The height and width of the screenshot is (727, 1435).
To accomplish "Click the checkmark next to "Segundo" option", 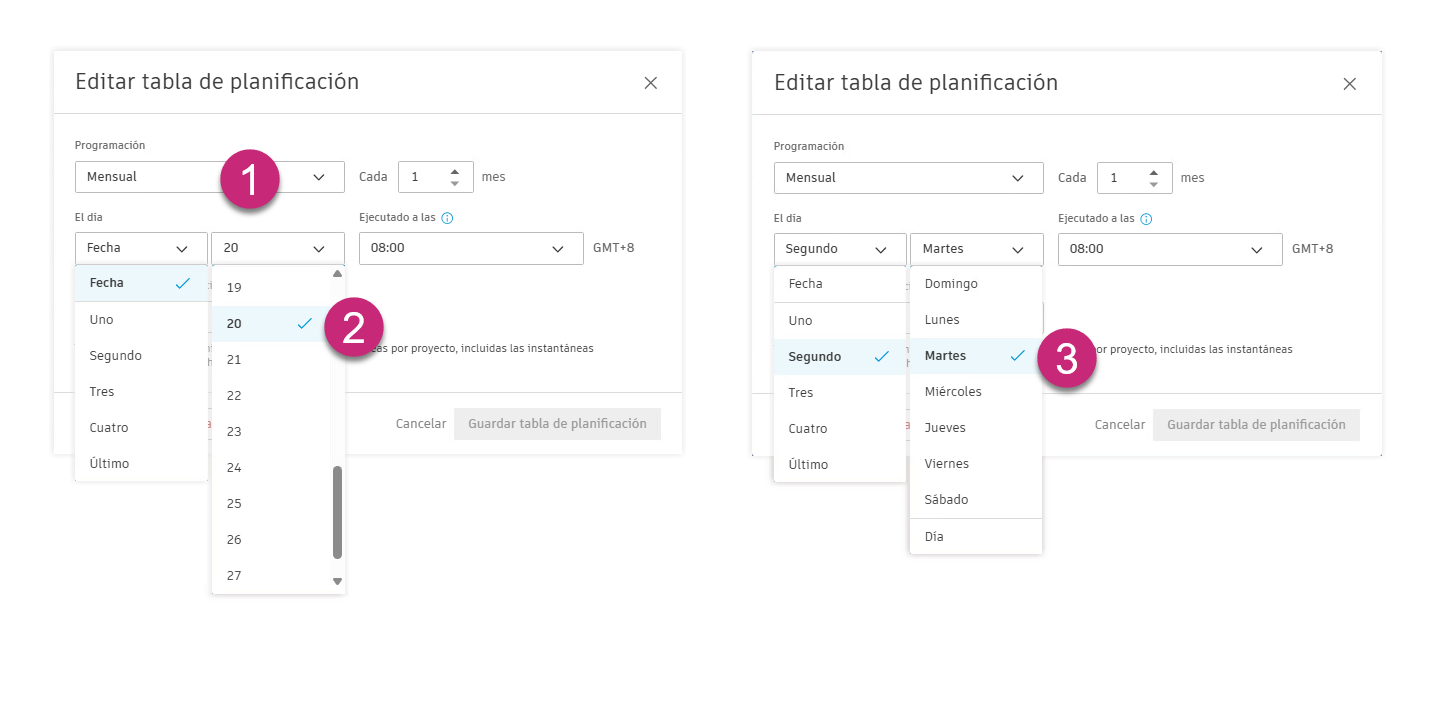I will 881,356.
